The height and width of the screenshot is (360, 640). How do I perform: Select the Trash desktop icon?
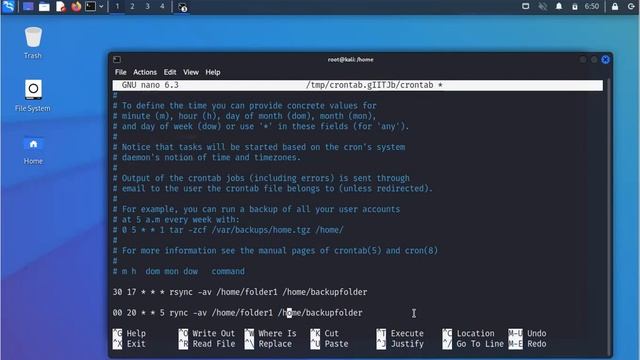[x=33, y=43]
